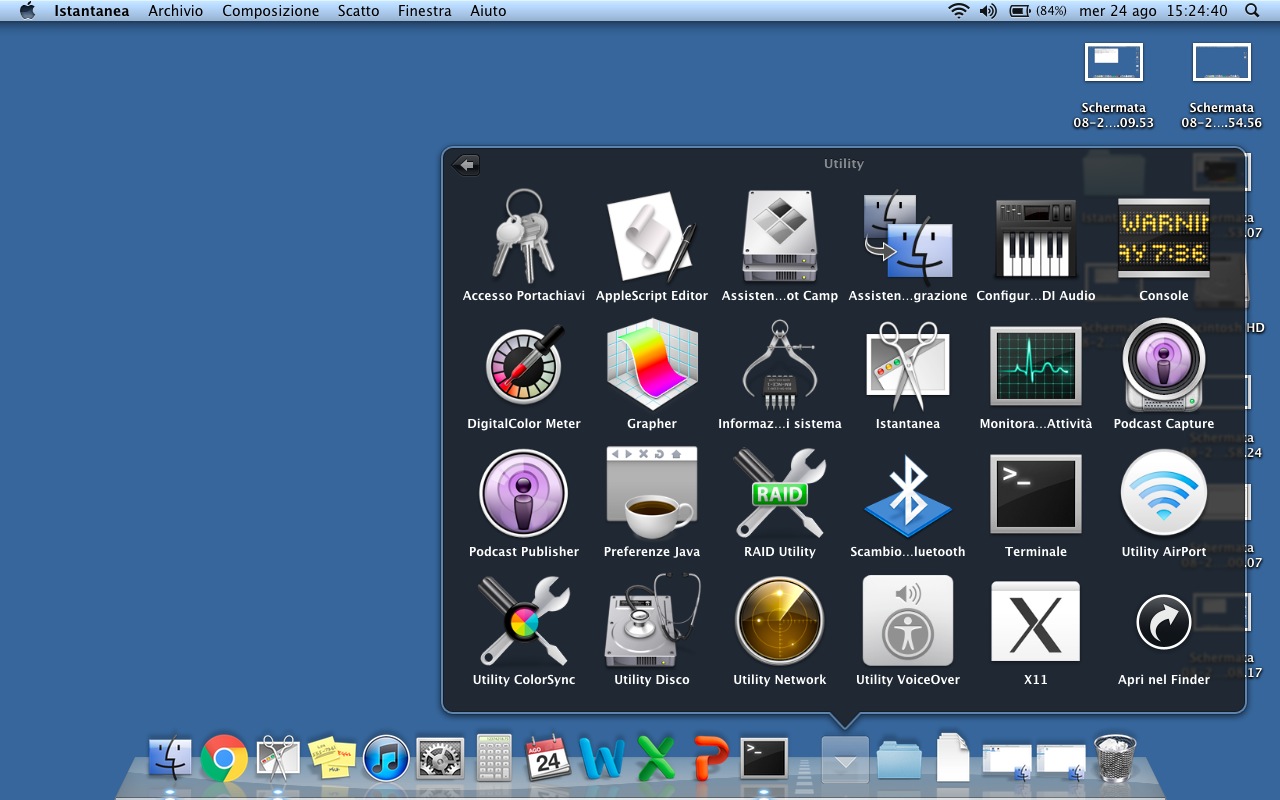Open Accesso Portachiavi from Utility stack
Screen dimensions: 1280x800
coord(524,236)
